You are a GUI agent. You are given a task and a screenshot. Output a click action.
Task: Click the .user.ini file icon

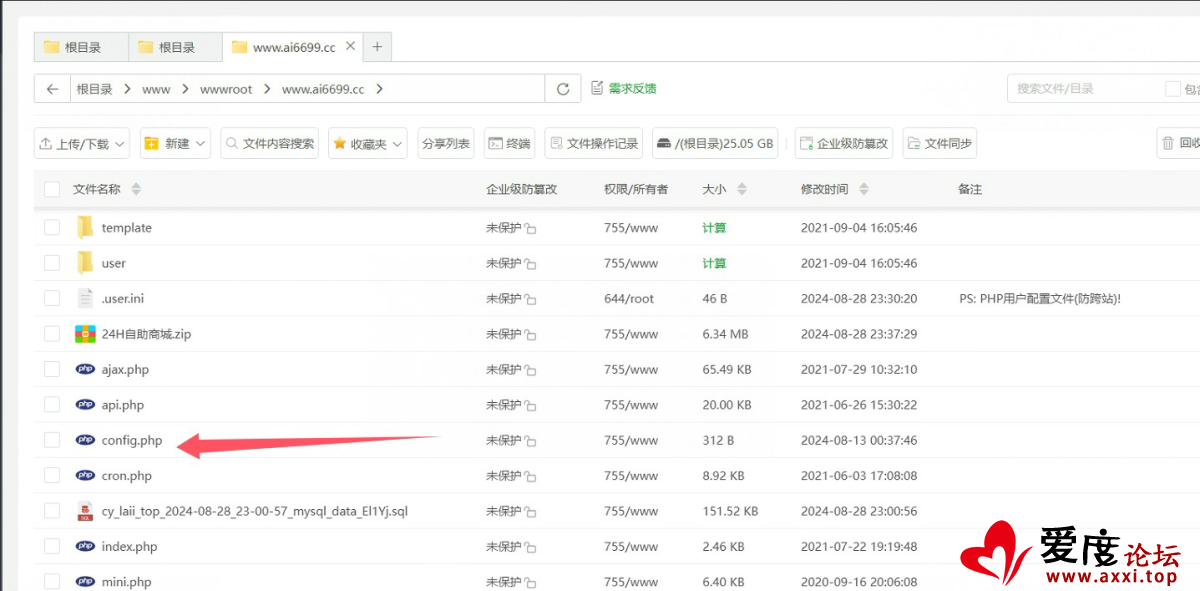[x=85, y=298]
